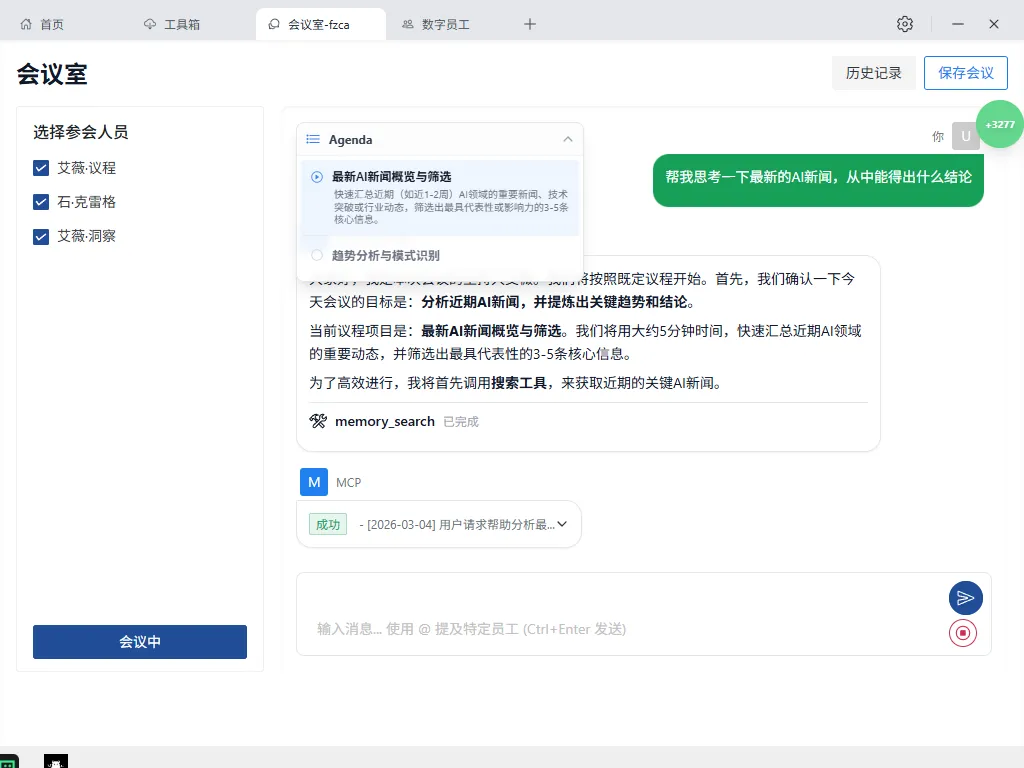Switch to the 数字员工 tab
The width and height of the screenshot is (1024, 768).
click(442, 23)
